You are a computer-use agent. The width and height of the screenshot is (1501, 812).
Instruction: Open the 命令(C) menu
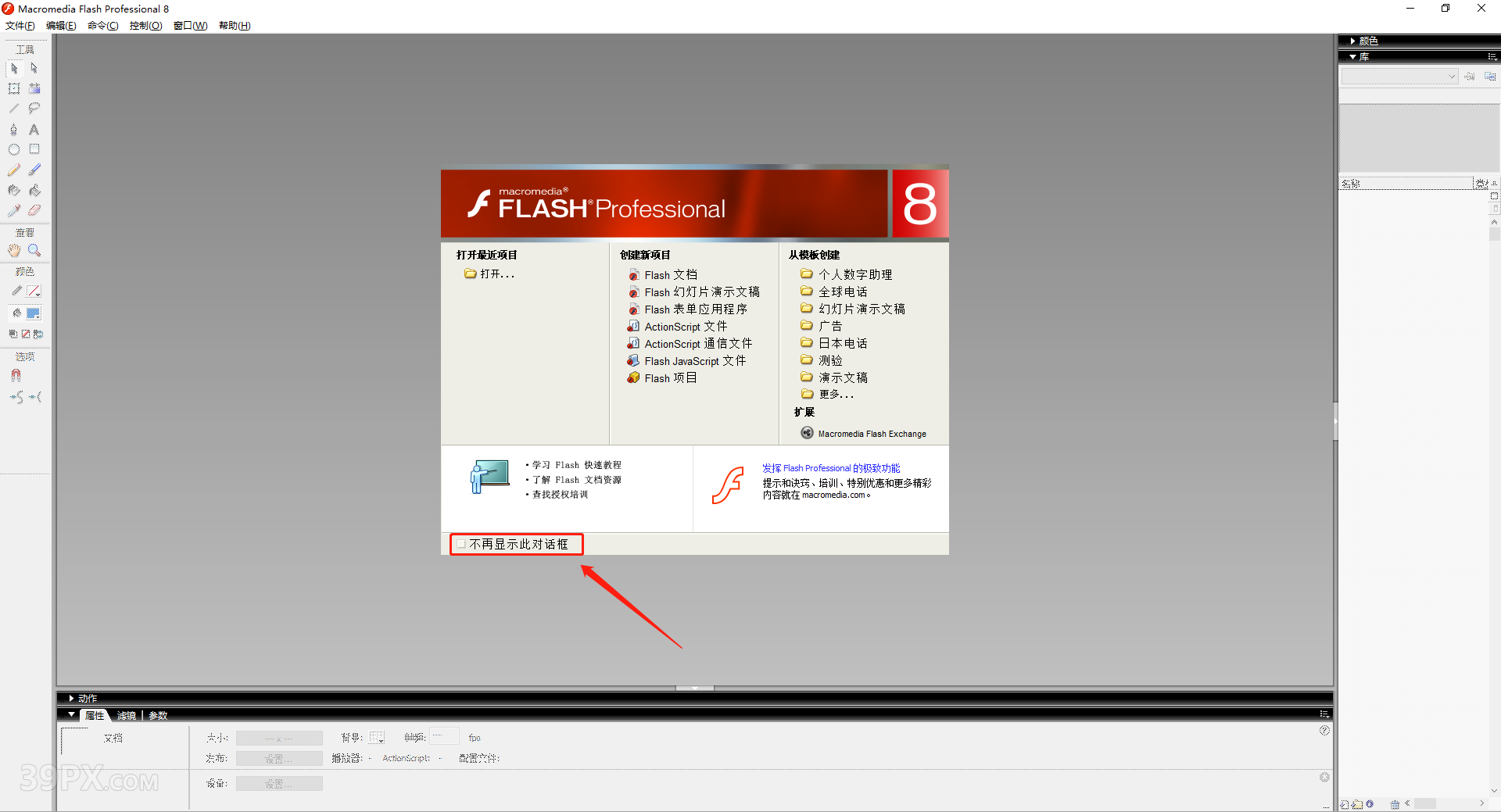[103, 26]
